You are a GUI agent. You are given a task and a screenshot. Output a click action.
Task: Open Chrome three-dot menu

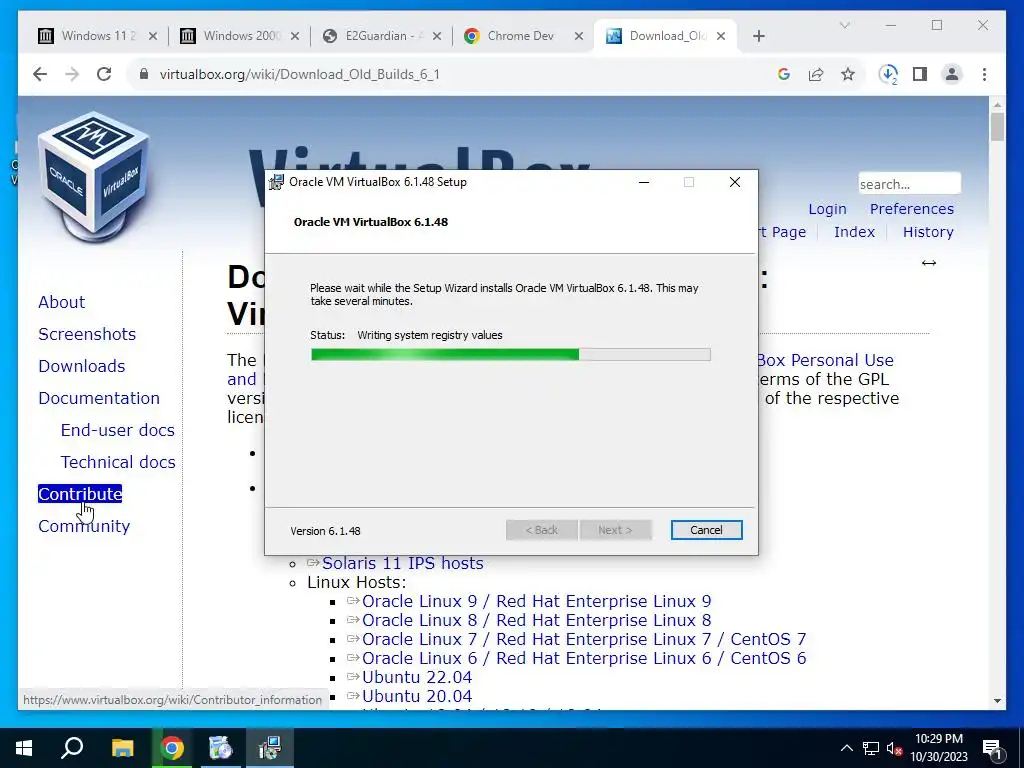point(984,74)
